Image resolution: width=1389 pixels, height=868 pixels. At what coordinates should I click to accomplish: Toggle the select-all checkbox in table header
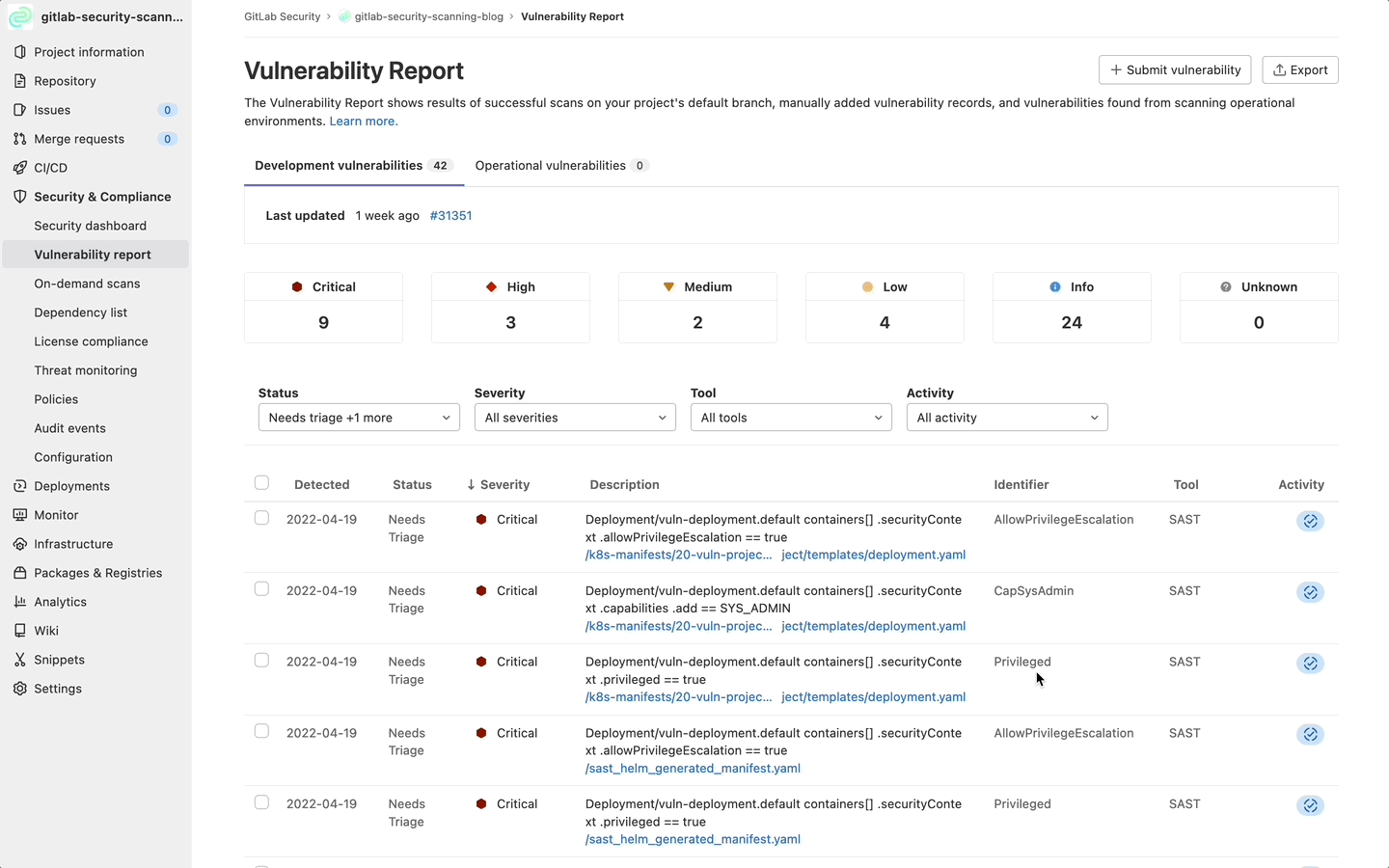(x=261, y=483)
